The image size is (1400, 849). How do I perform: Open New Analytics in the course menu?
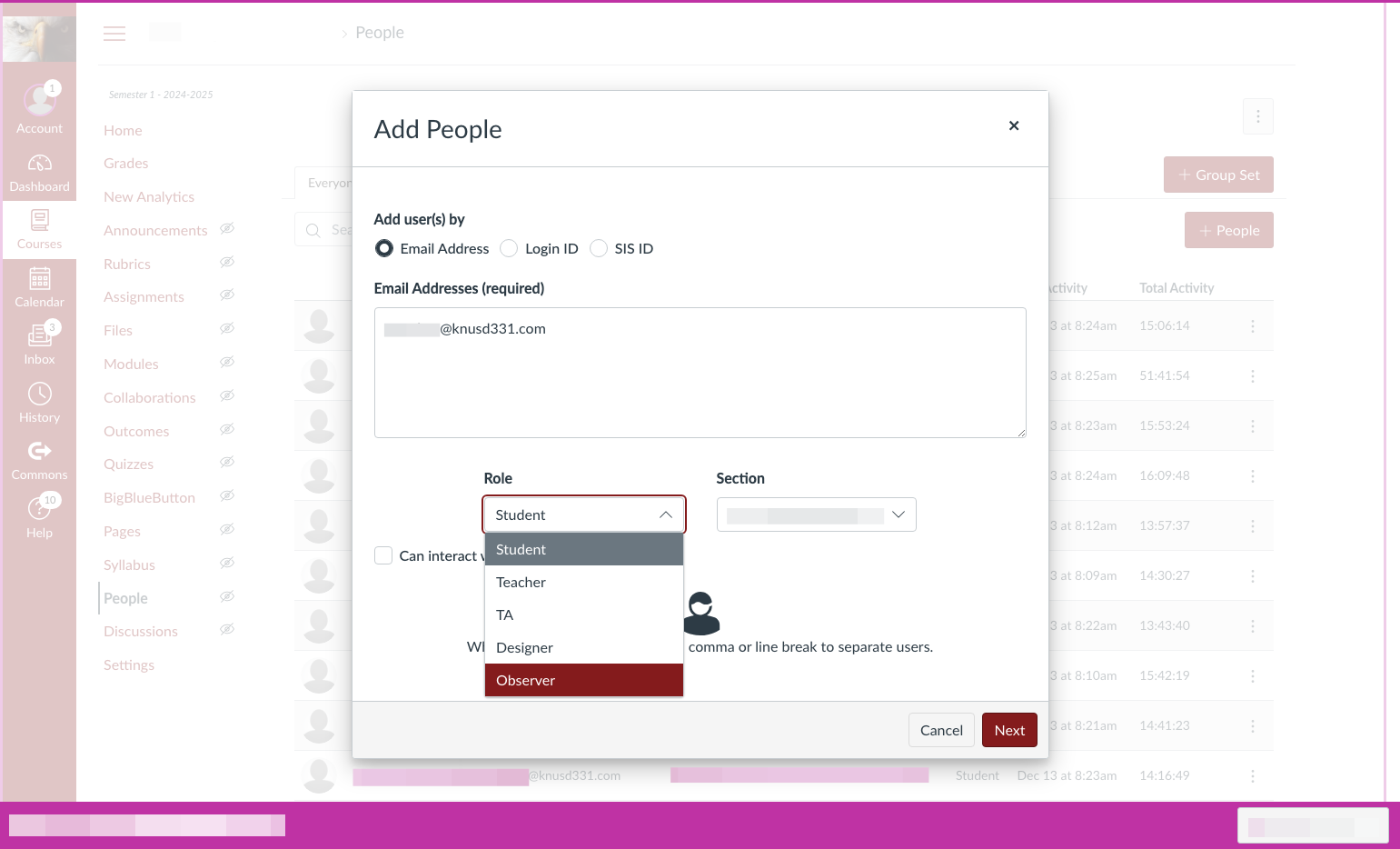click(x=149, y=197)
